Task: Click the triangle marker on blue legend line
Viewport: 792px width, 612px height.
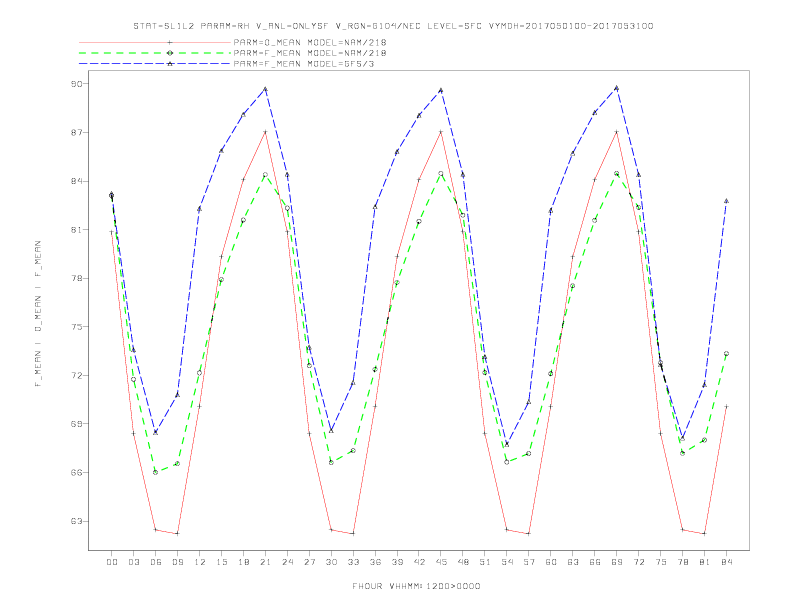Action: pyautogui.click(x=170, y=64)
